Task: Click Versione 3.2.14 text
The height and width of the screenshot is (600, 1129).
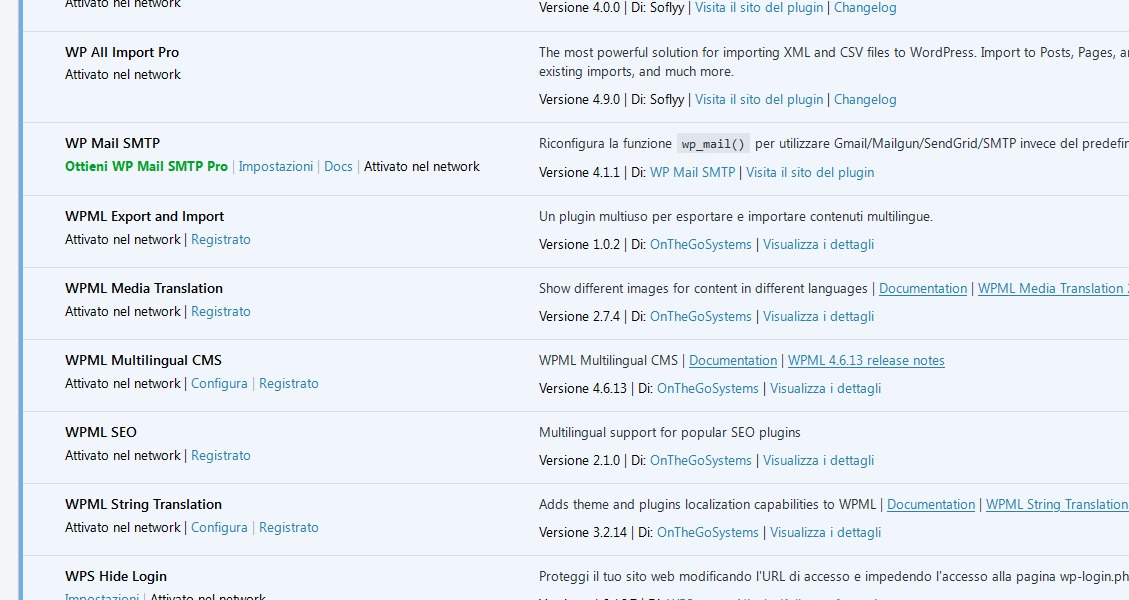Action: [x=583, y=532]
